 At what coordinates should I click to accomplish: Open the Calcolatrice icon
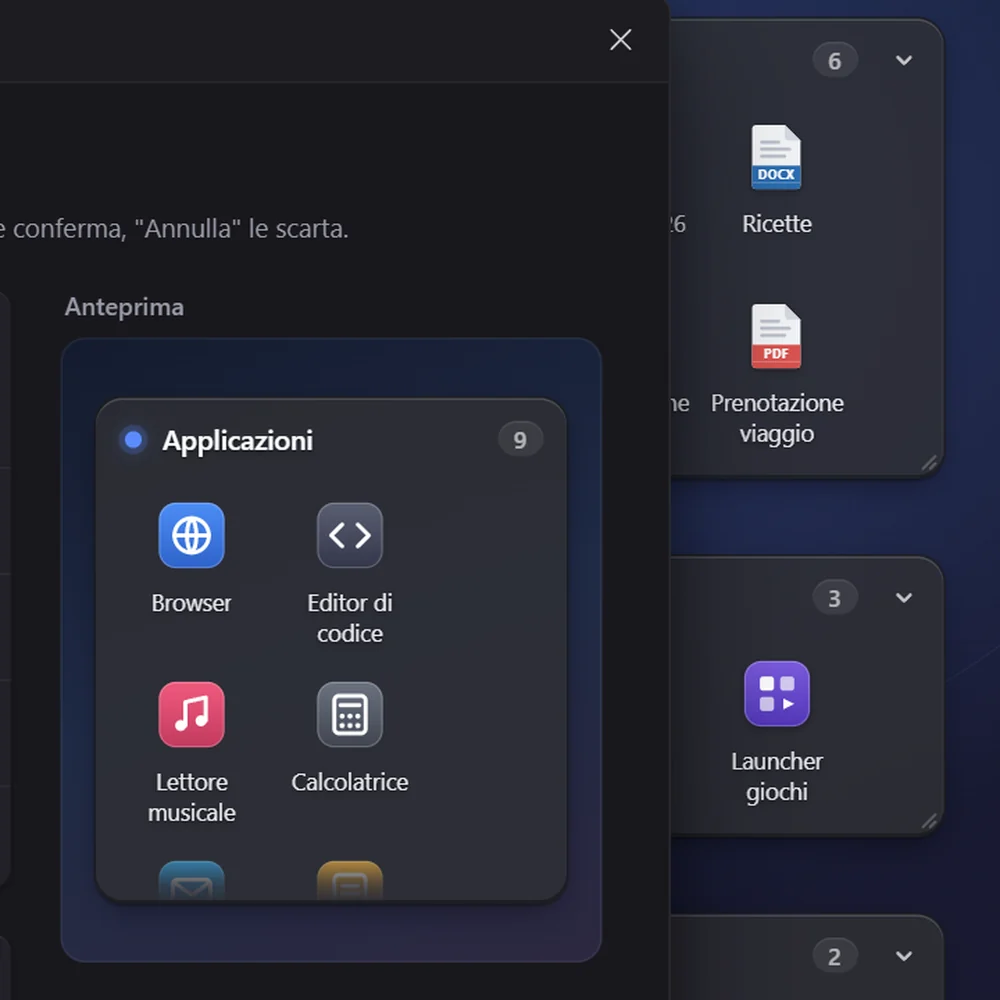pyautogui.click(x=349, y=714)
